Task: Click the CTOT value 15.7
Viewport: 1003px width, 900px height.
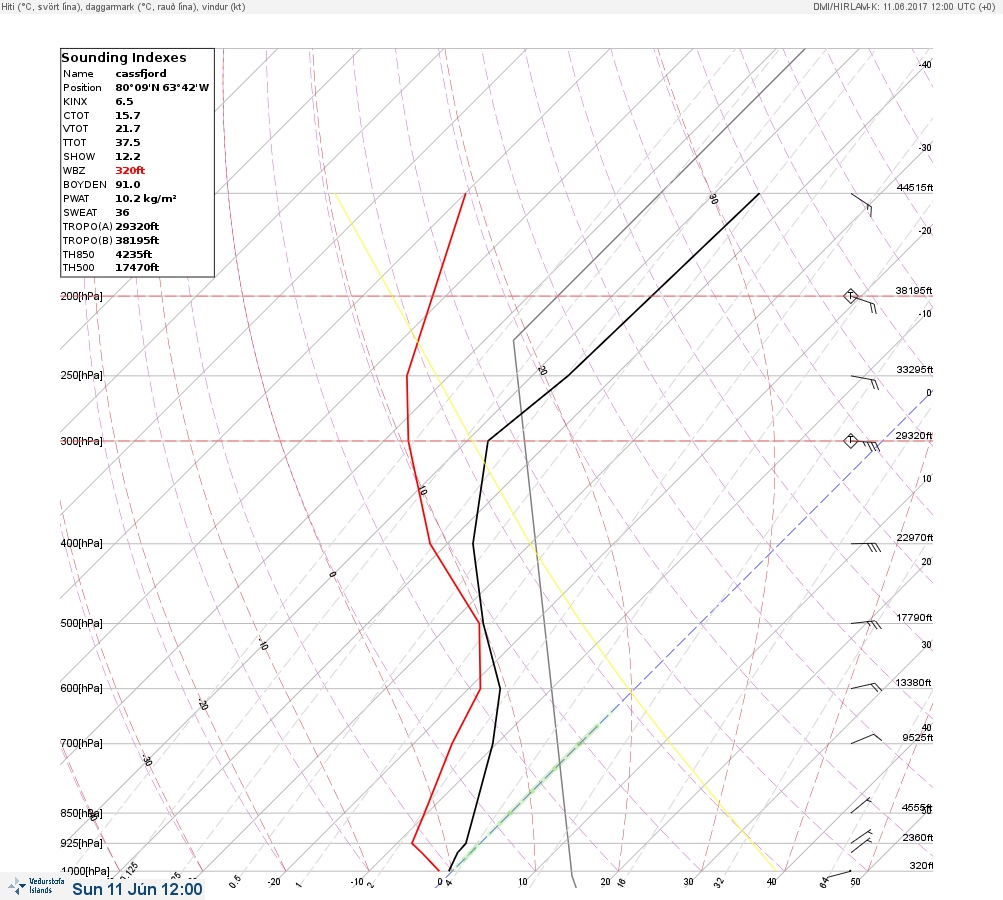Action: 127,116
